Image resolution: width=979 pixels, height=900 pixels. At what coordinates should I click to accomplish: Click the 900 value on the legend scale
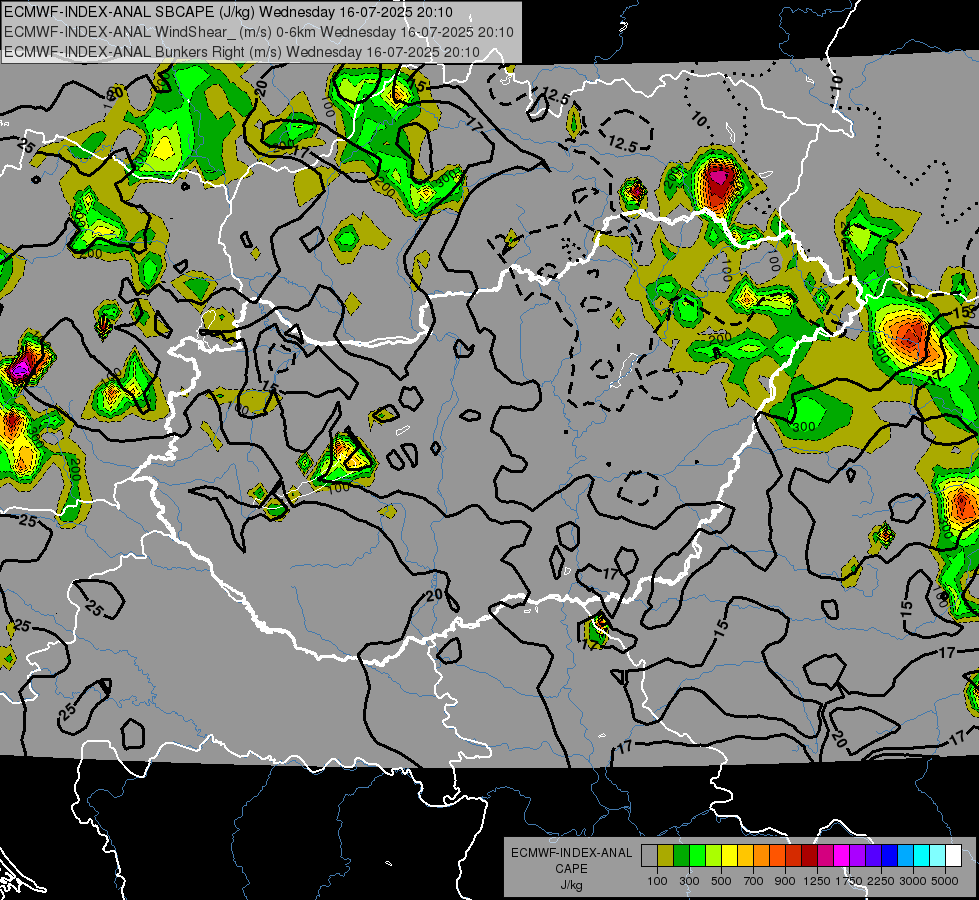(x=785, y=881)
